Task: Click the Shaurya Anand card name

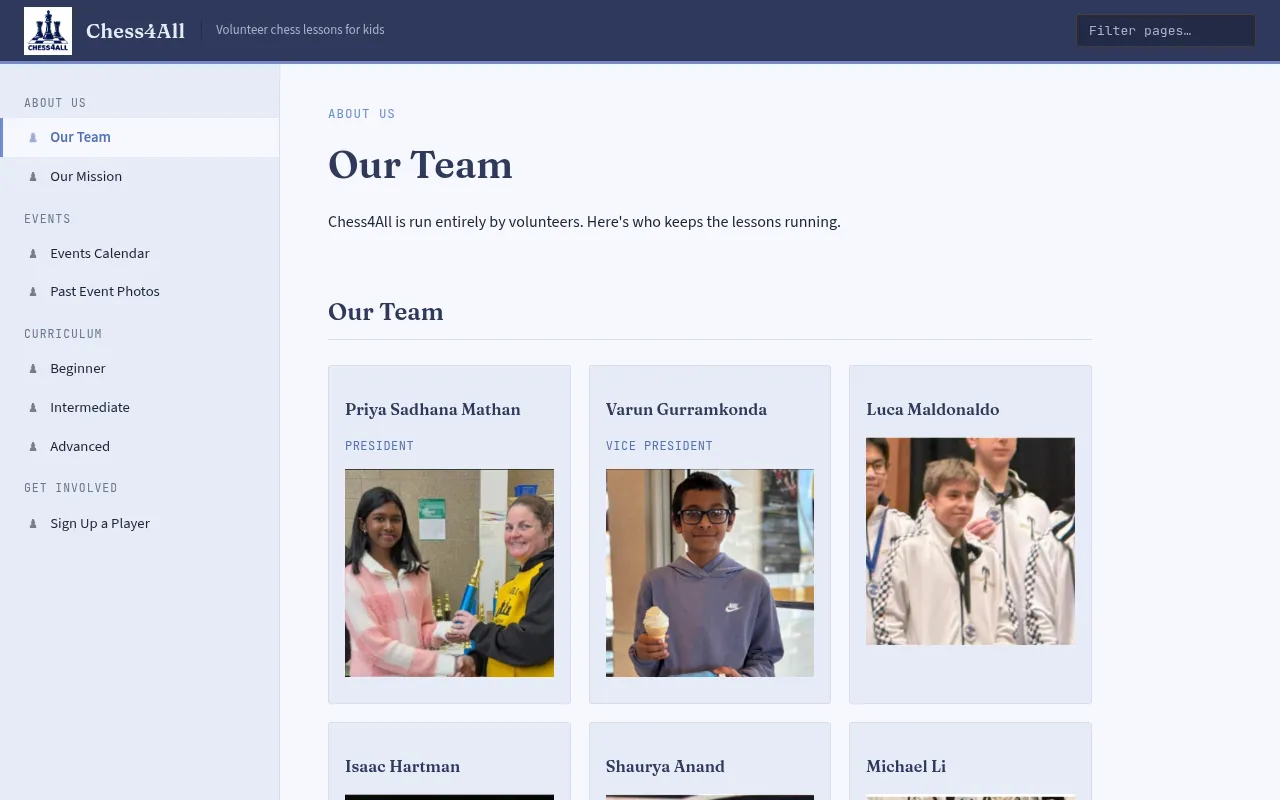Action: point(665,766)
